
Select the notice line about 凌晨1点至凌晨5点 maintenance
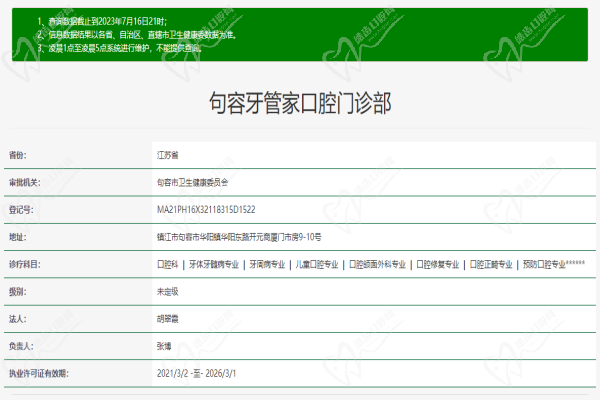119,48
